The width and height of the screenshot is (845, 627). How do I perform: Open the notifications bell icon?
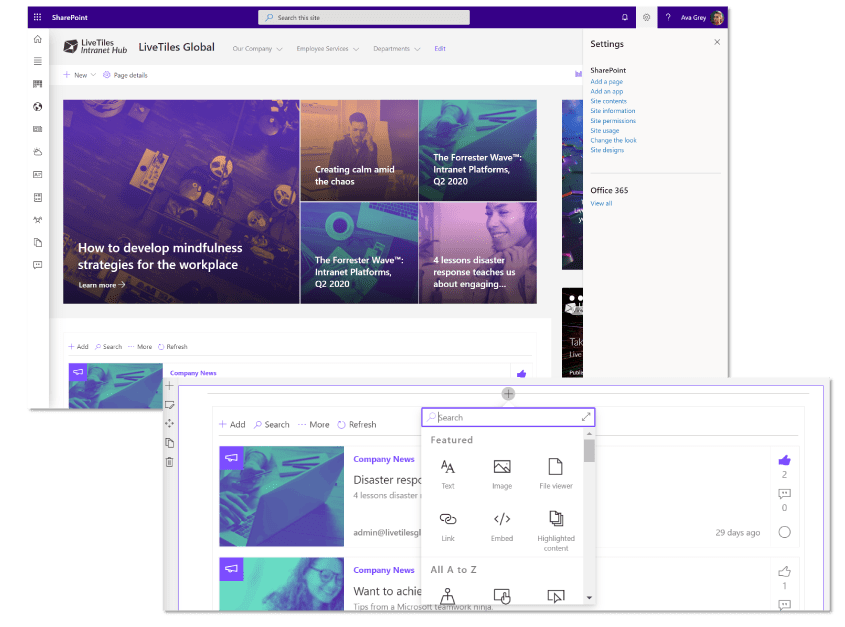pos(625,17)
